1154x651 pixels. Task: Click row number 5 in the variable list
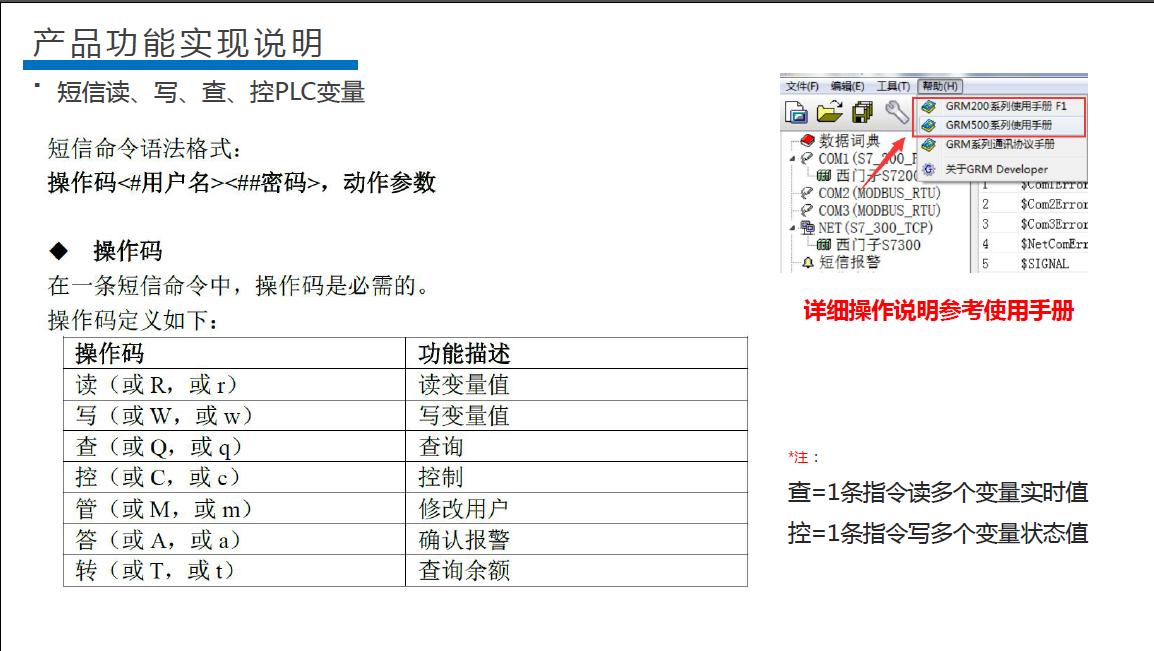[x=985, y=264]
